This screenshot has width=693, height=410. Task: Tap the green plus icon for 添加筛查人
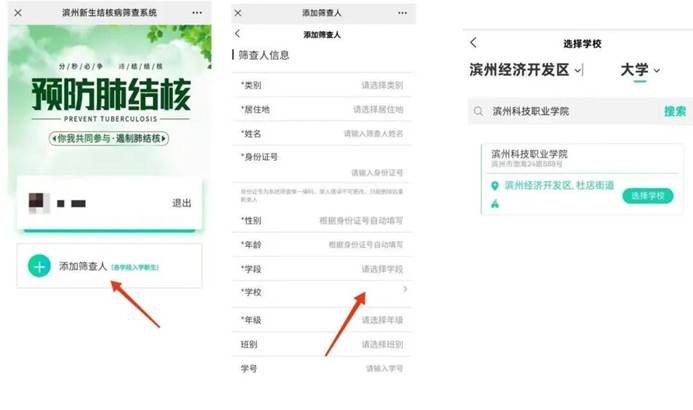[39, 266]
